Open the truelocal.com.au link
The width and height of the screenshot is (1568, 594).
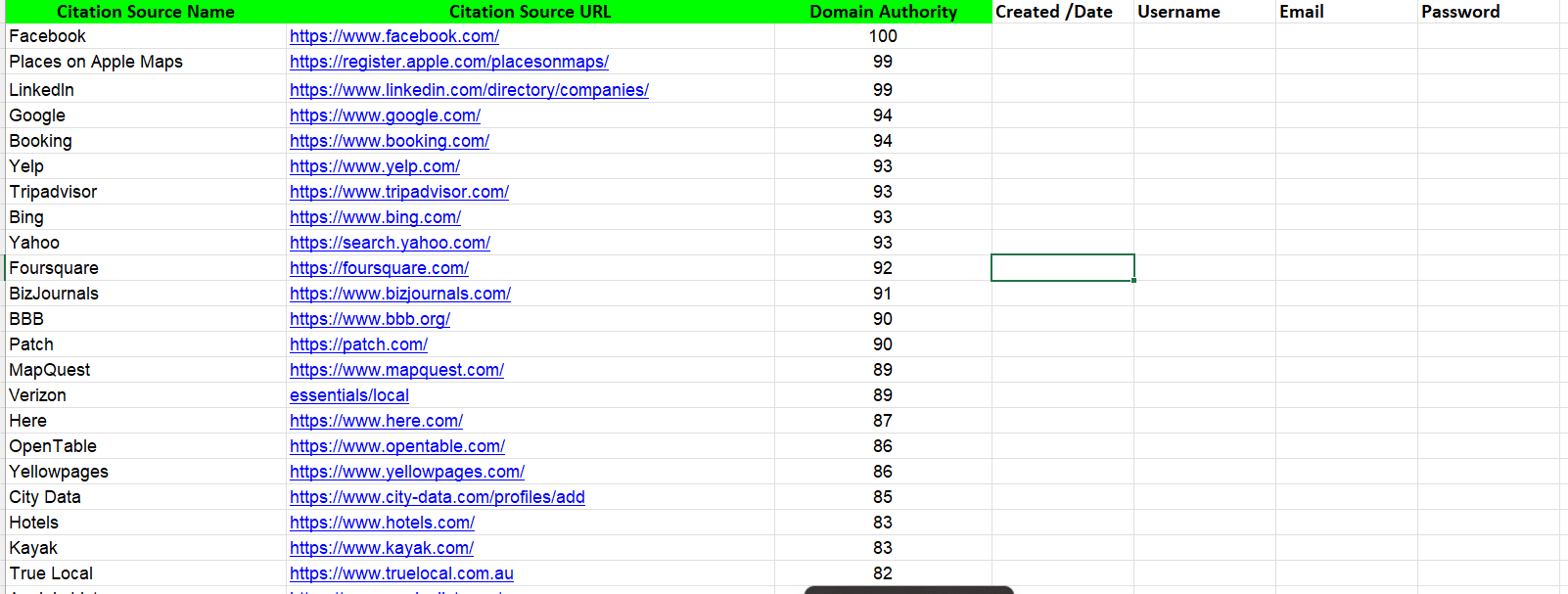[401, 573]
